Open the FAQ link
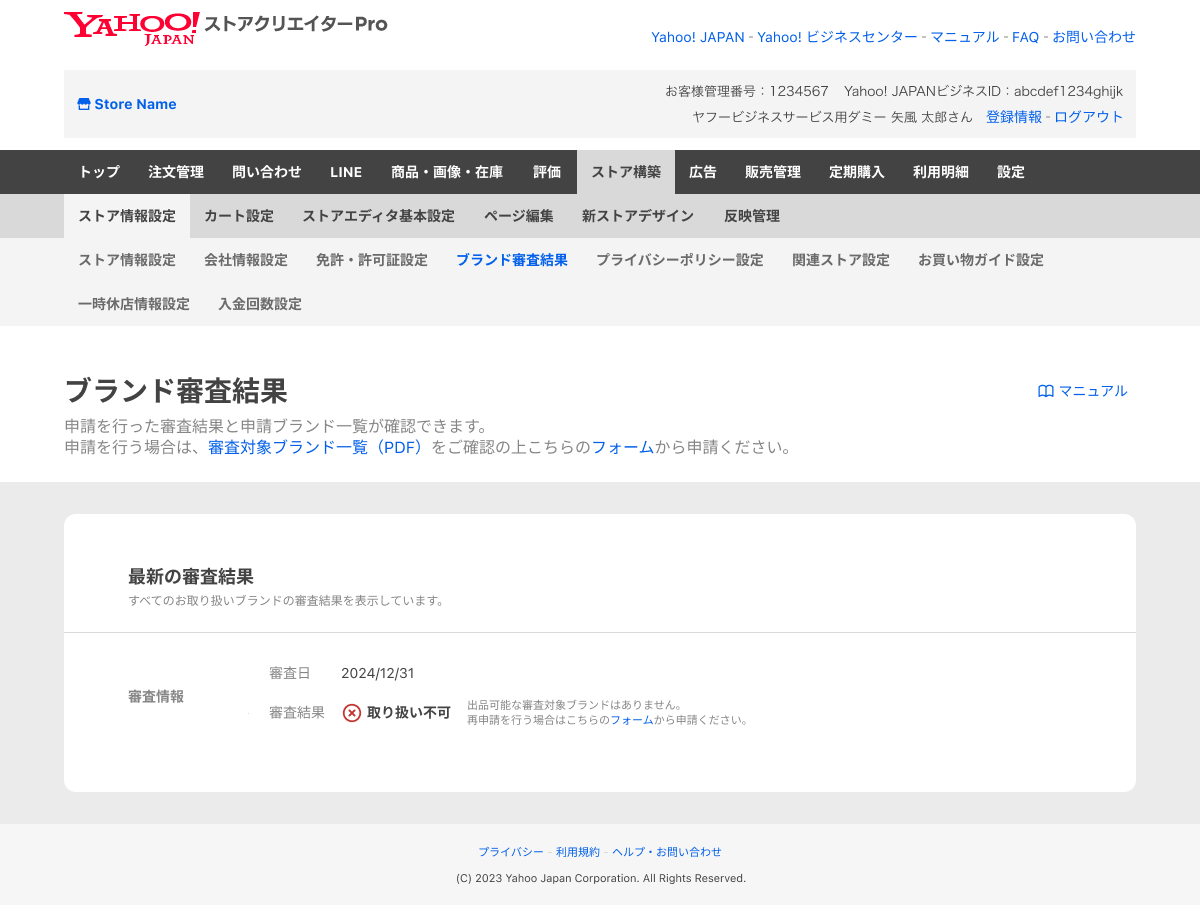The image size is (1200, 905). [1025, 37]
